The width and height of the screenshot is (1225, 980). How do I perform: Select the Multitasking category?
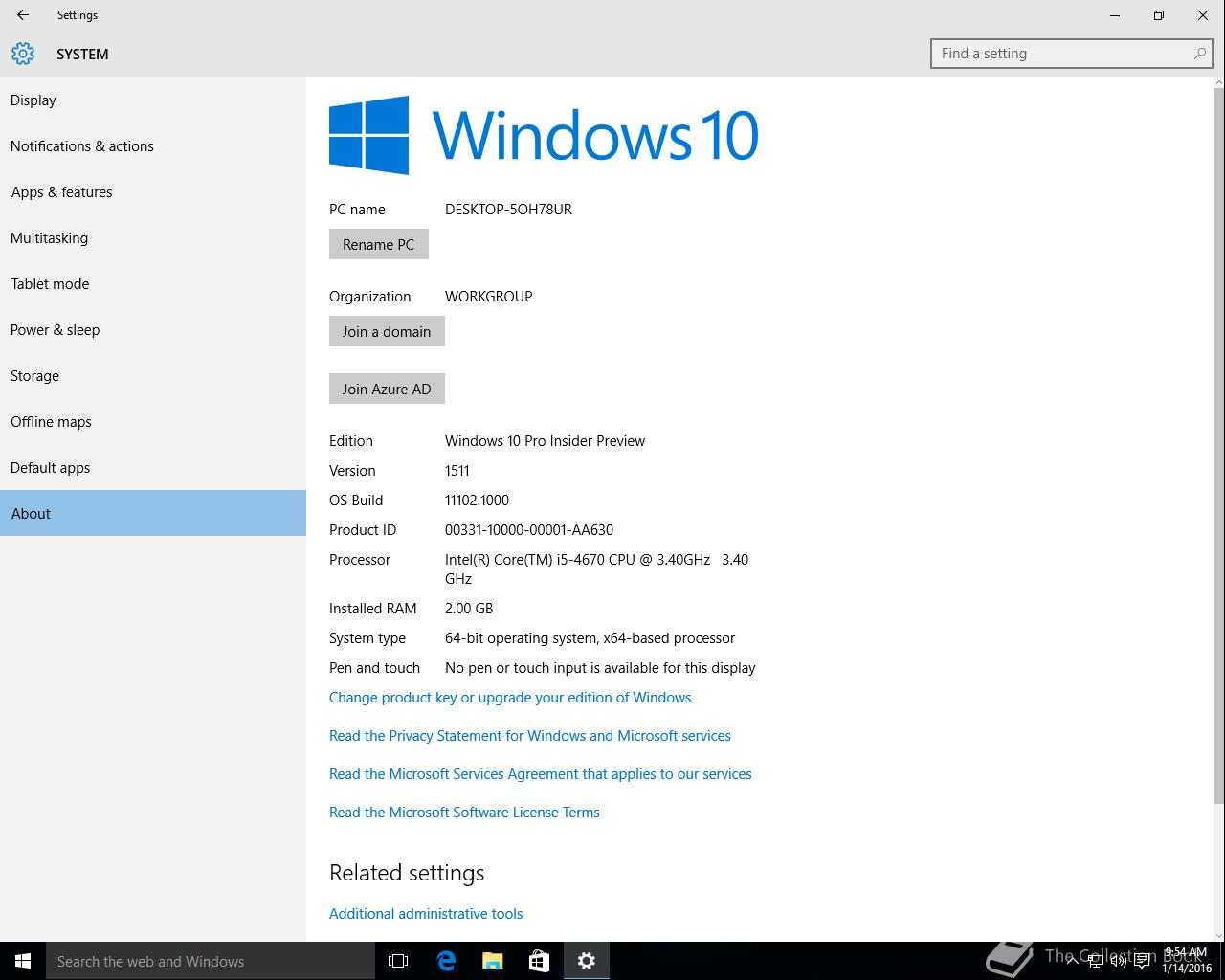click(153, 238)
